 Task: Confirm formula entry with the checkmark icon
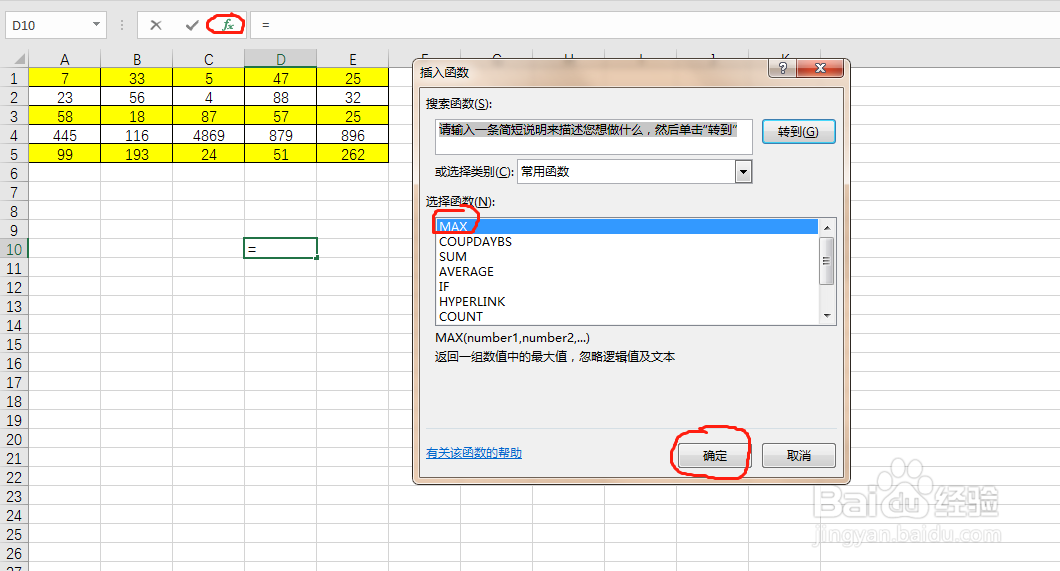point(192,25)
